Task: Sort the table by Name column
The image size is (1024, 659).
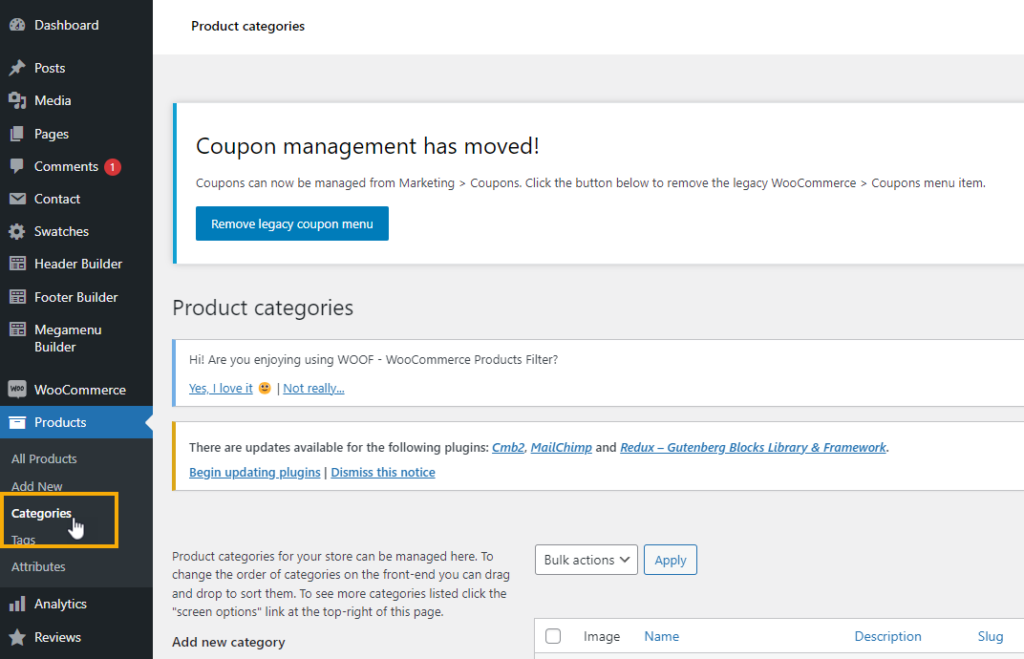Action: pos(661,636)
